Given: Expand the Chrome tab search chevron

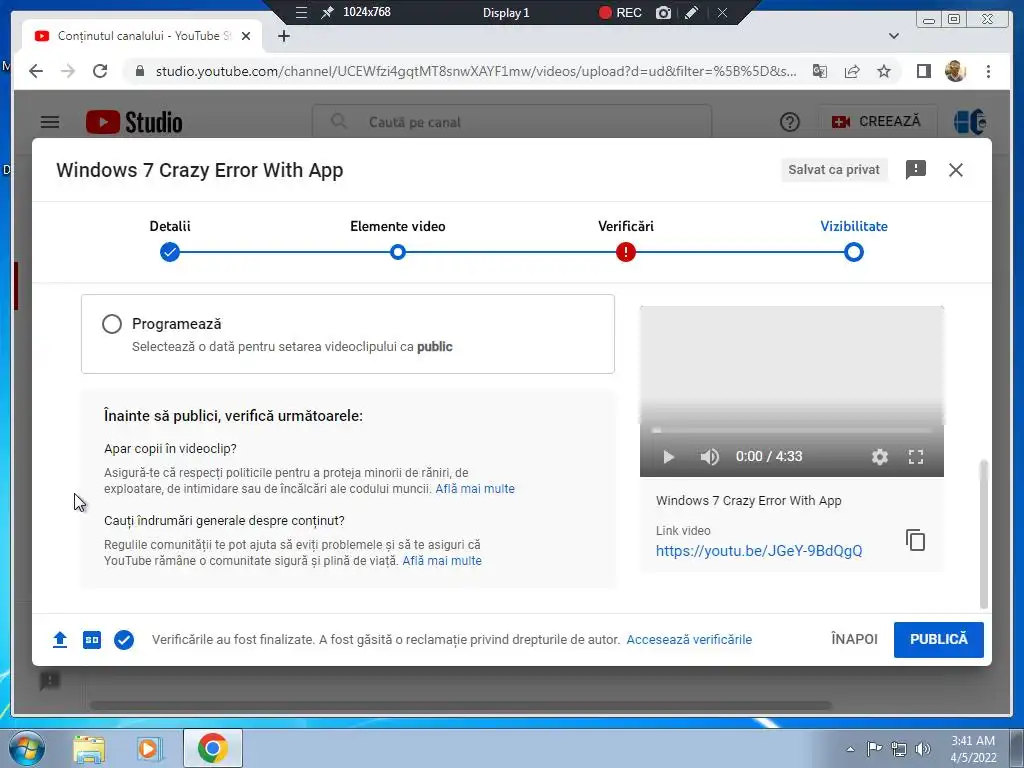Looking at the screenshot, I should (x=894, y=36).
